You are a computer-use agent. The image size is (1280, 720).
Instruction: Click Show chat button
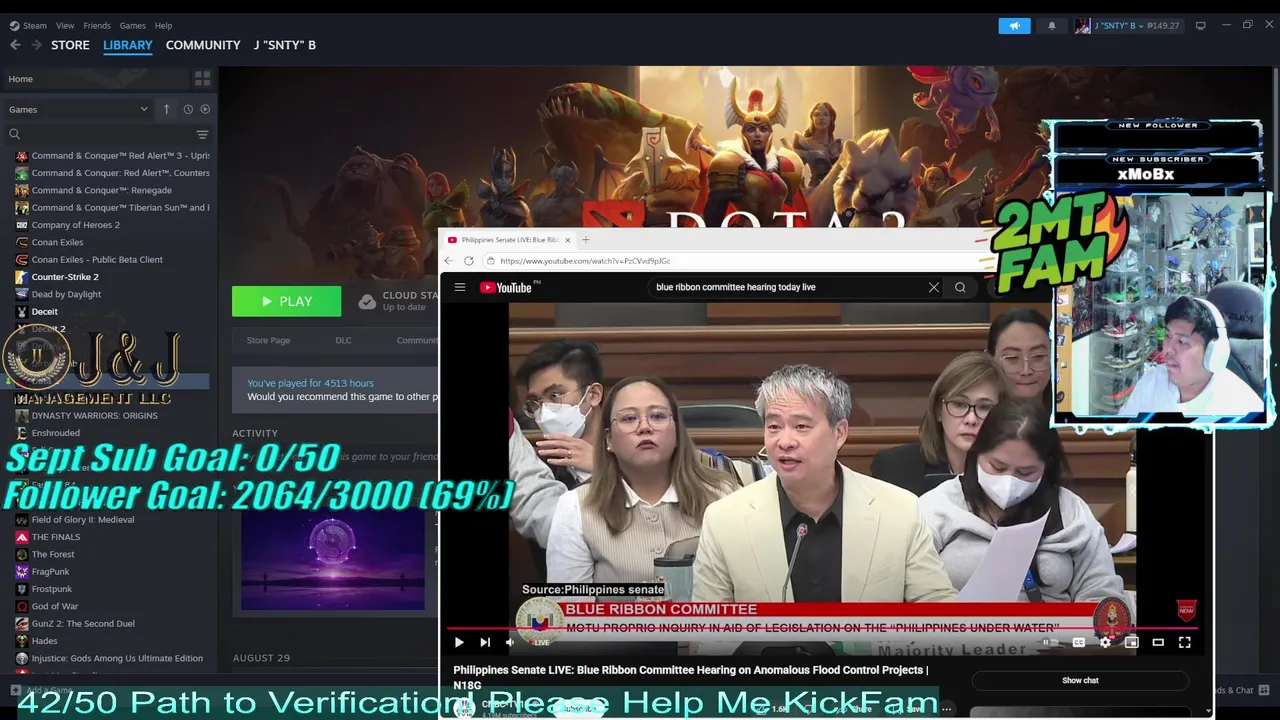[1080, 680]
